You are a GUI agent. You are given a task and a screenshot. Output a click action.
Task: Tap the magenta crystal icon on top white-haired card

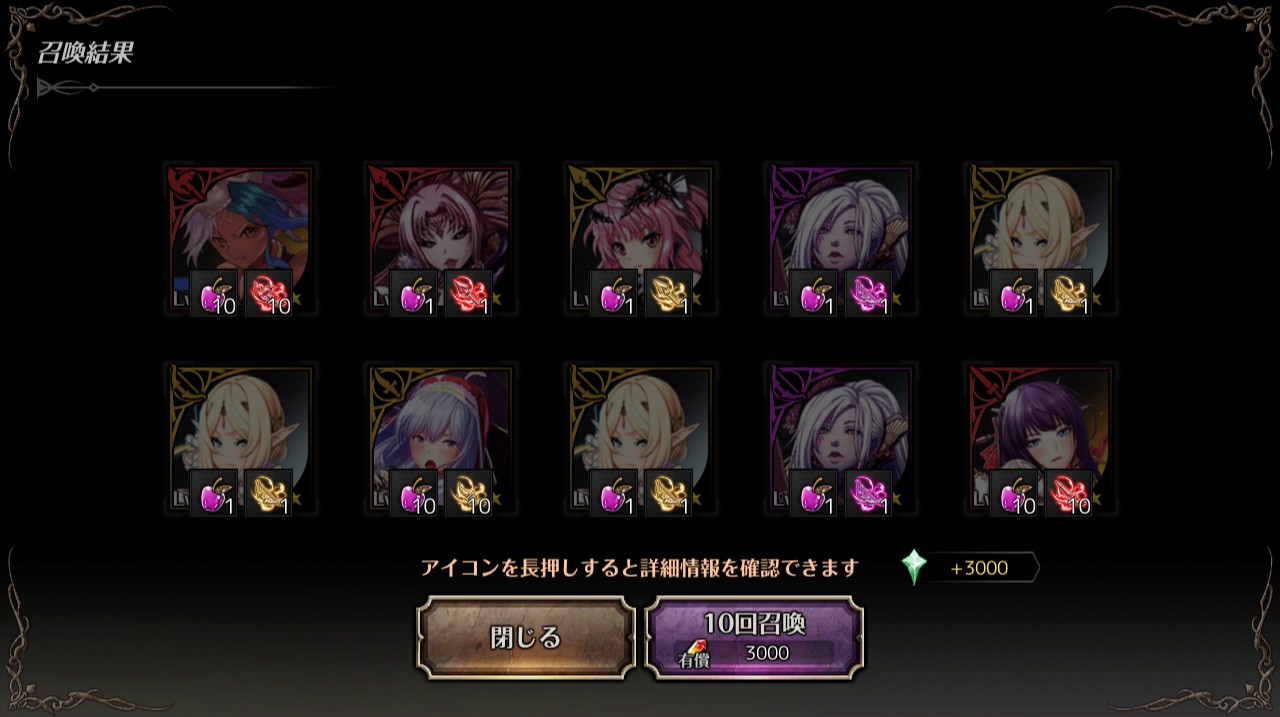(869, 293)
